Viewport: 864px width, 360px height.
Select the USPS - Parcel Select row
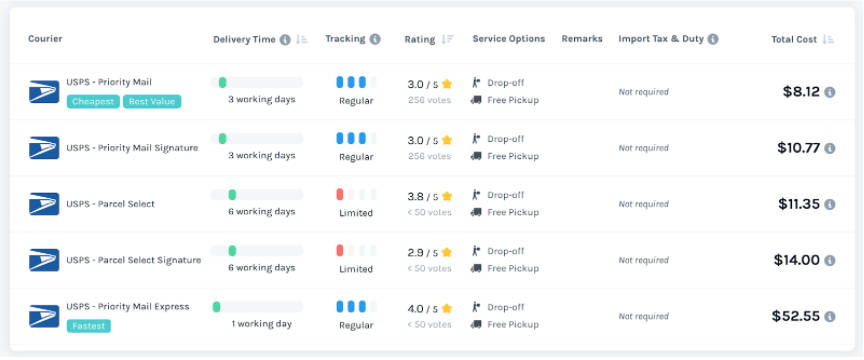pos(432,204)
